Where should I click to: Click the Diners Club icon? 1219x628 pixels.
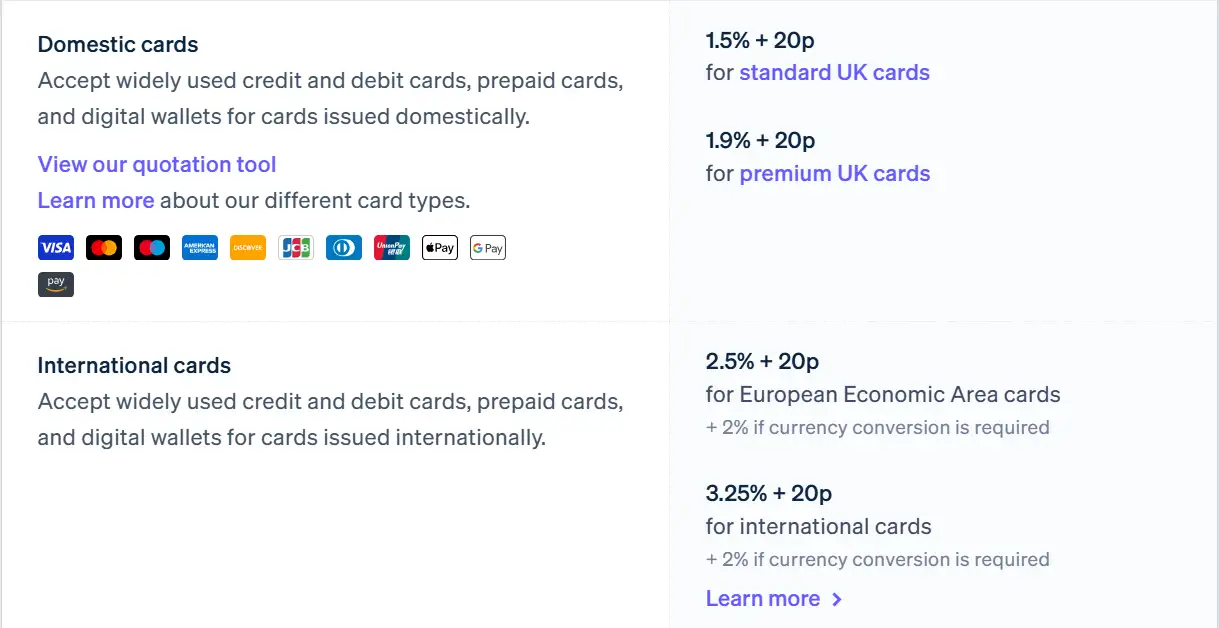(344, 248)
